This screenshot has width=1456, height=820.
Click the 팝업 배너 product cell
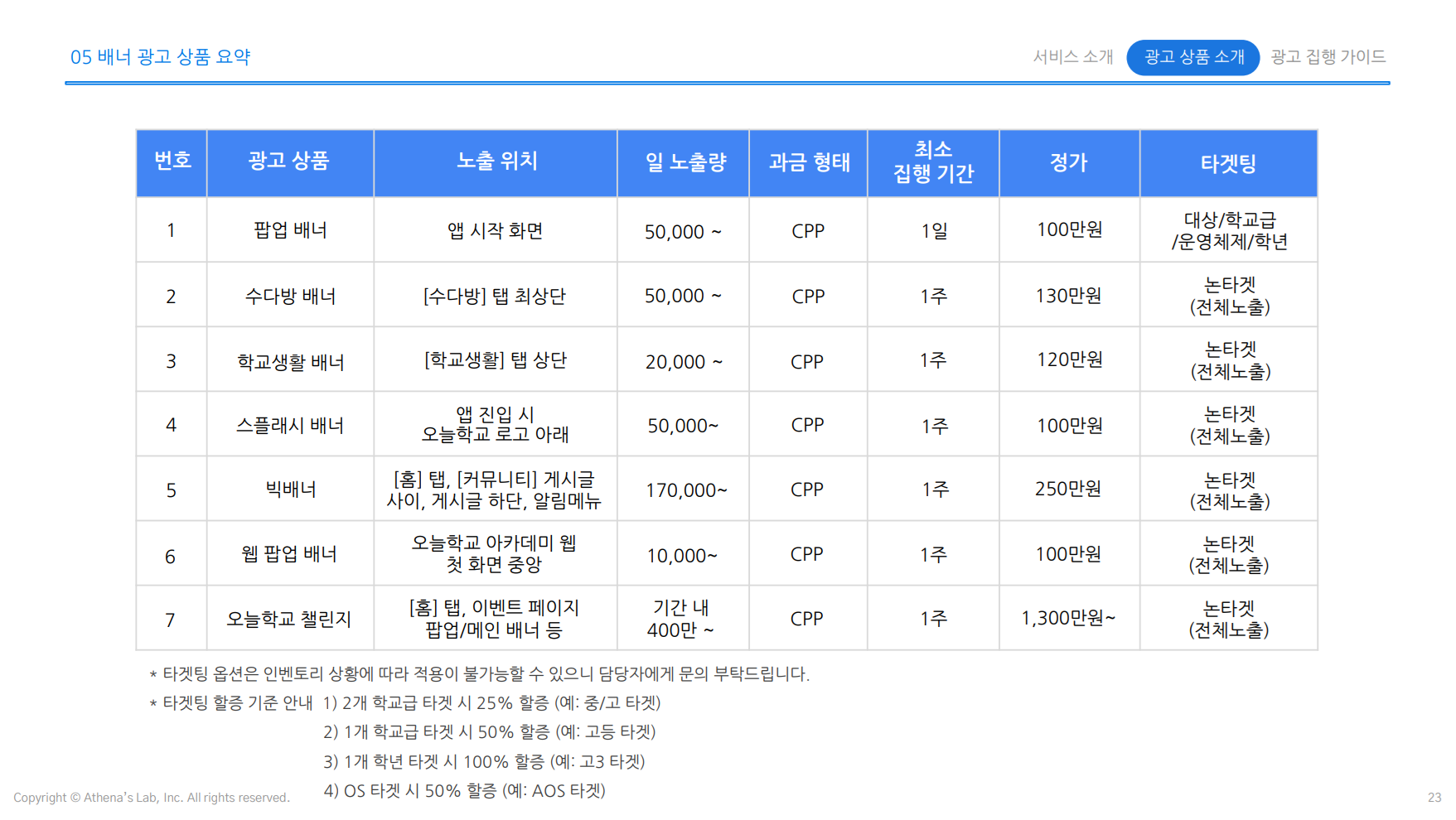[x=290, y=230]
